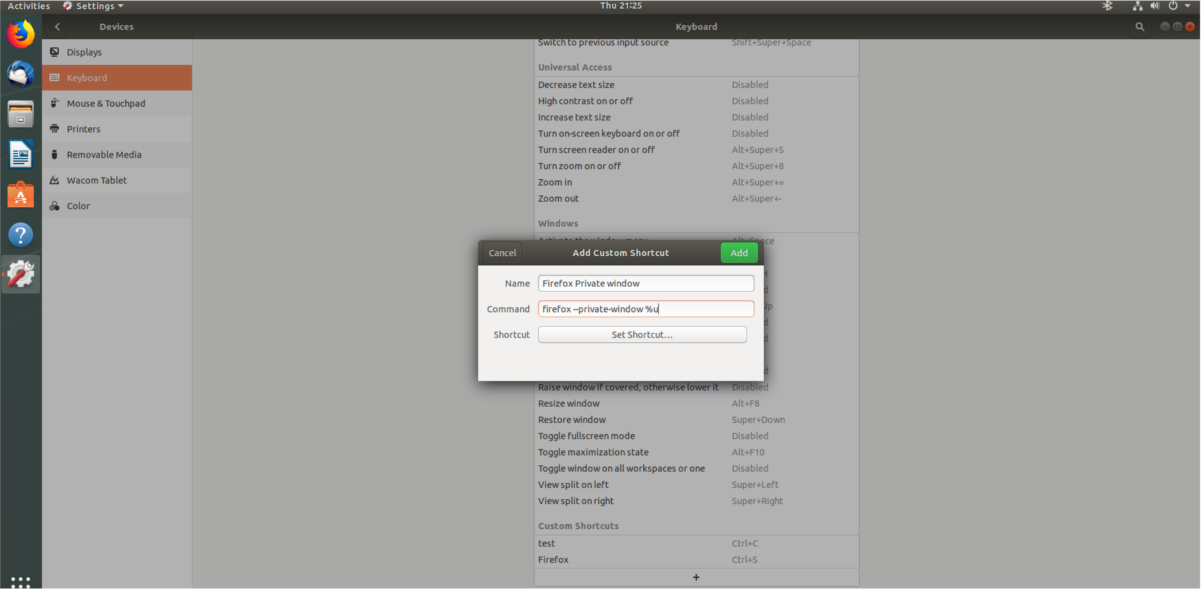Click the search icon in Keyboard header
The width and height of the screenshot is (1201, 589).
1140,27
